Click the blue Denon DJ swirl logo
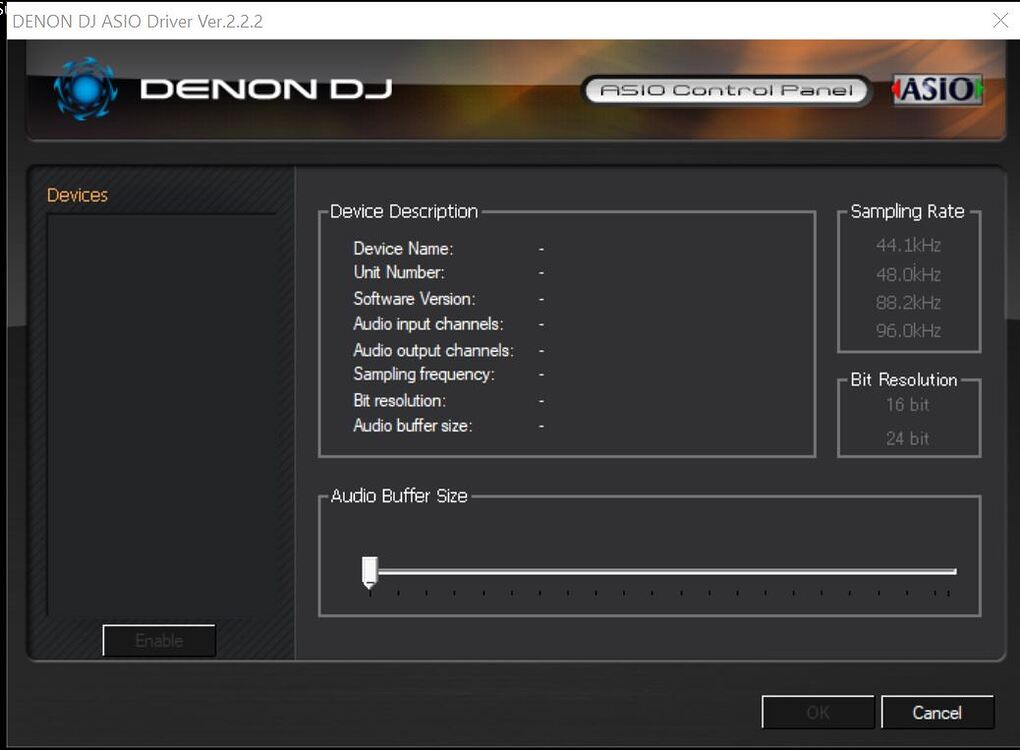The image size is (1020, 750). [x=85, y=88]
